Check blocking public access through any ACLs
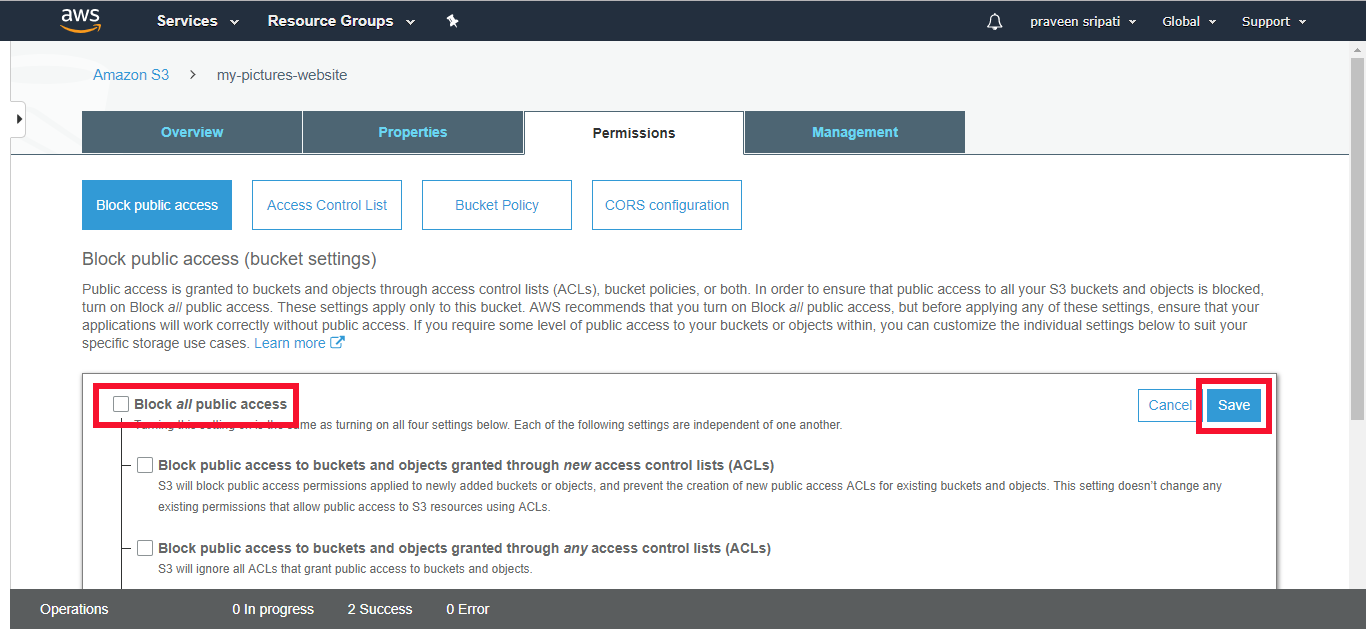This screenshot has height=634, width=1366. tap(145, 547)
